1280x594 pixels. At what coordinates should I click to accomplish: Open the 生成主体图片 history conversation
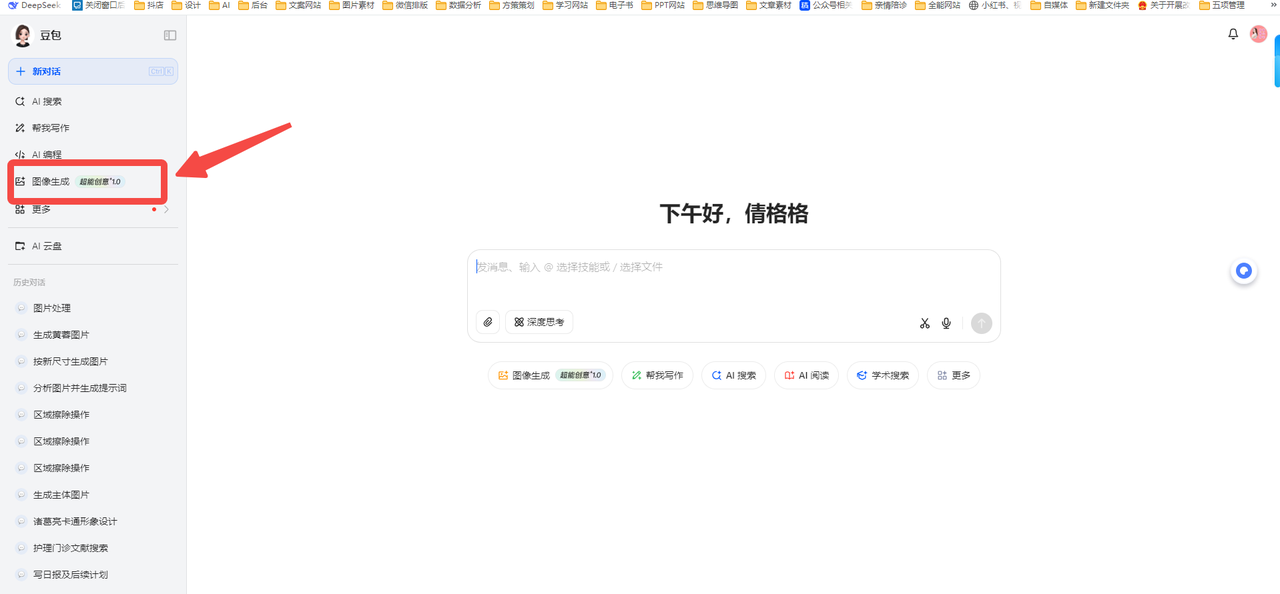[92, 495]
